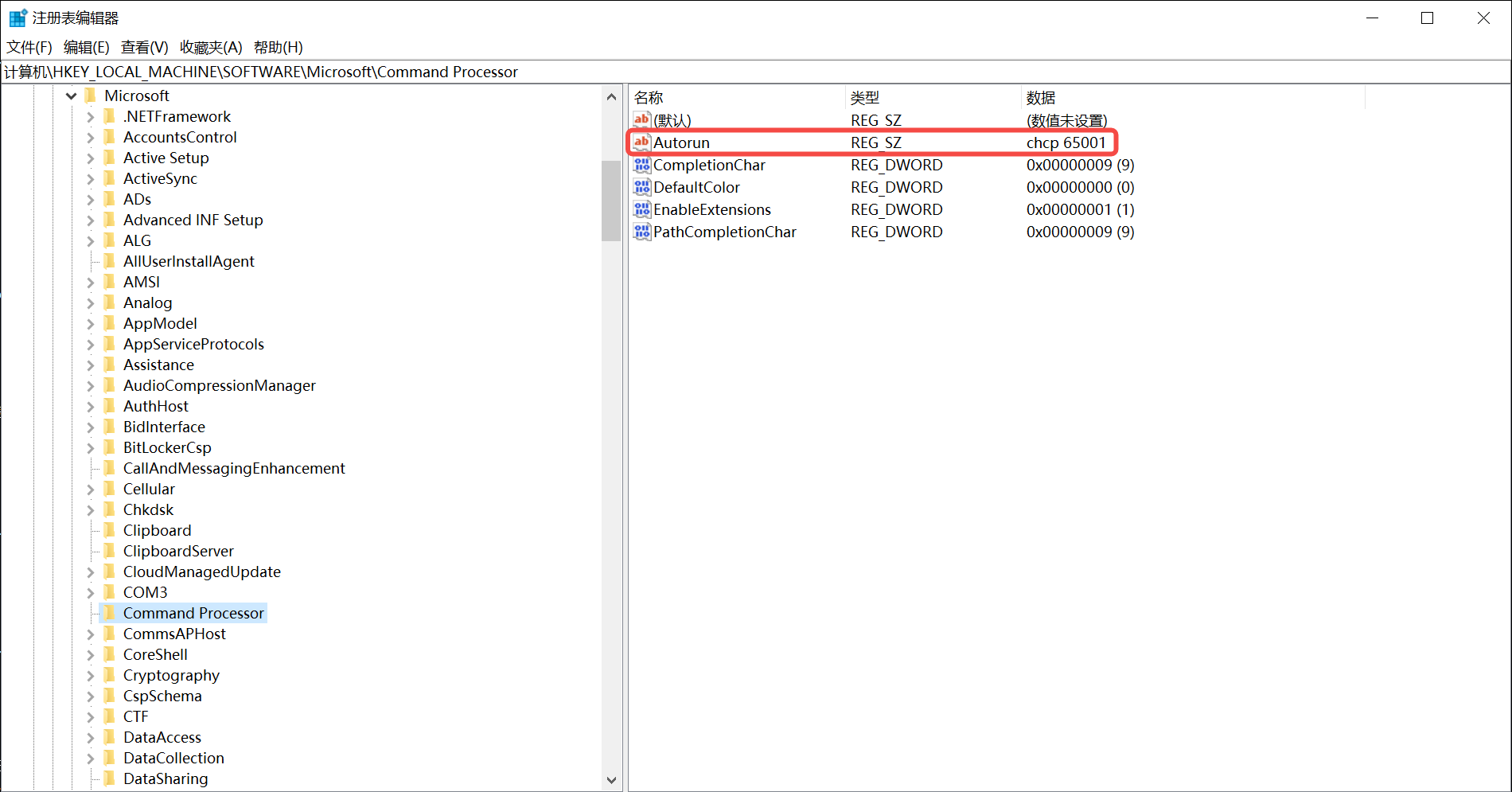Click the DWORD icon beside DefaultColor

pos(641,187)
